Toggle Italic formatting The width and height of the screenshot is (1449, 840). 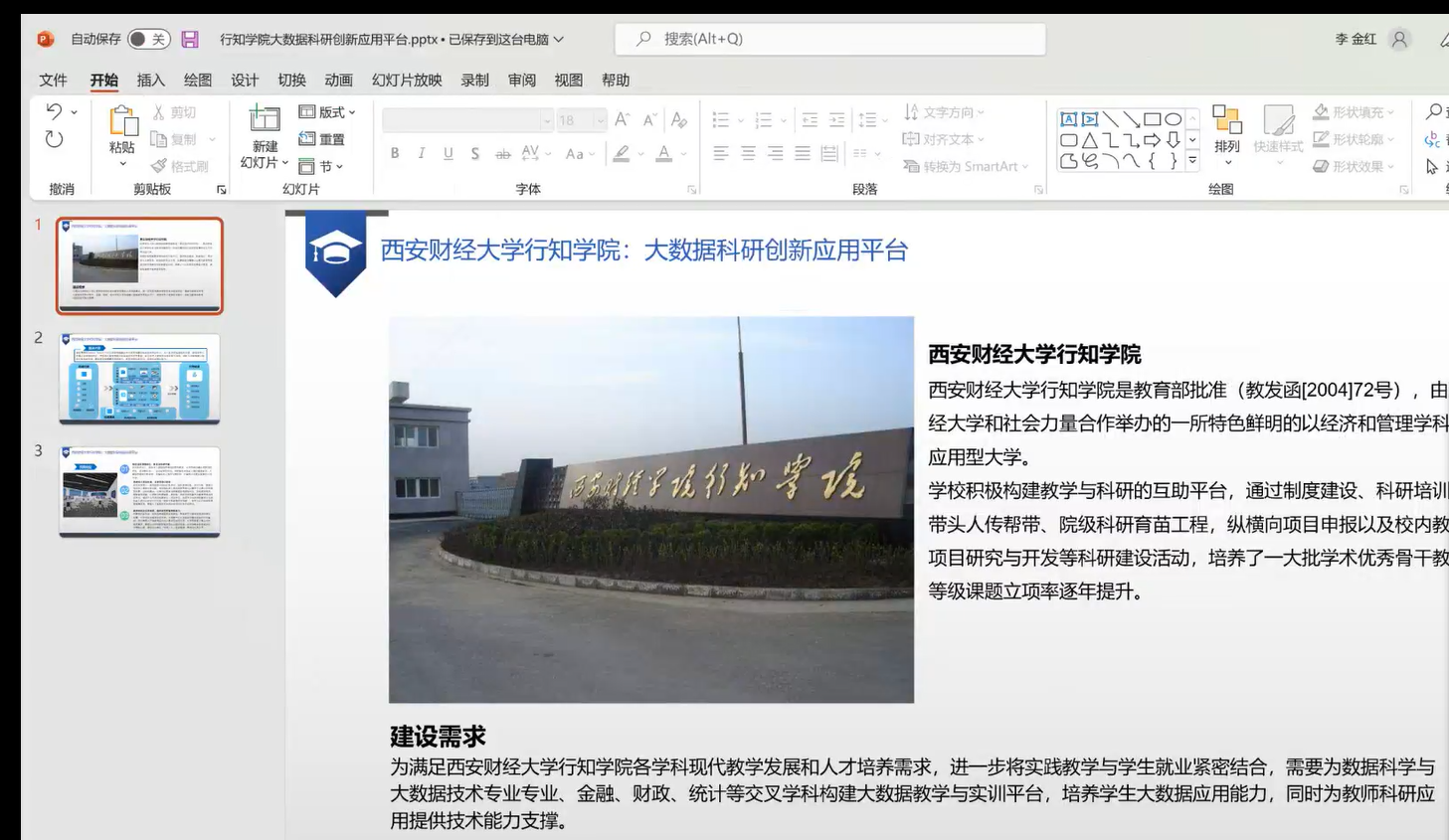point(422,153)
